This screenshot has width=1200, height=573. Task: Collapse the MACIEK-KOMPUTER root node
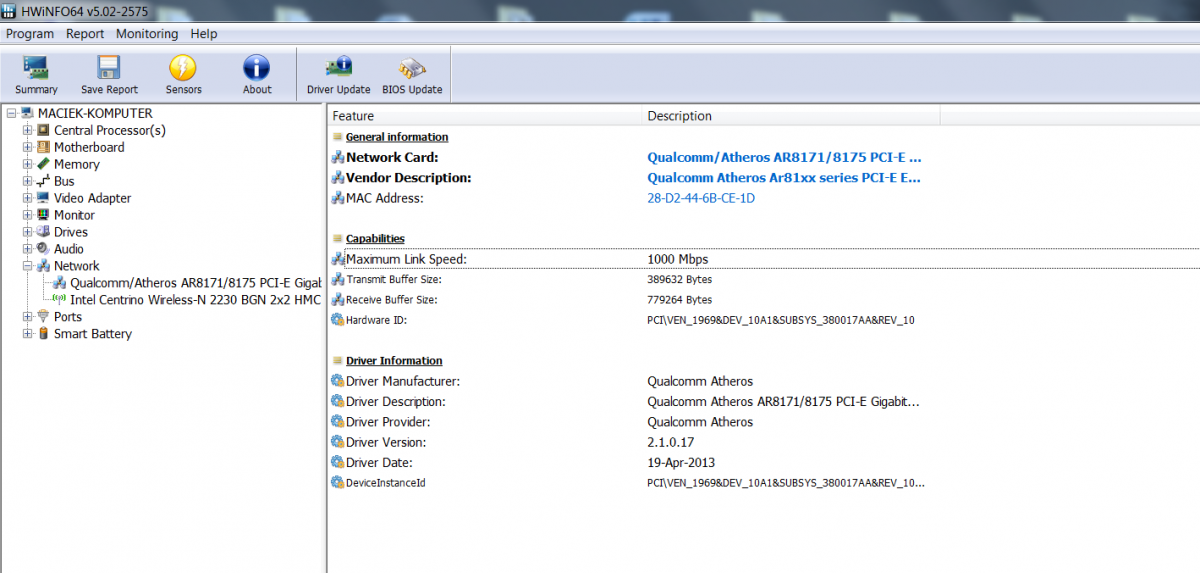[x=11, y=113]
